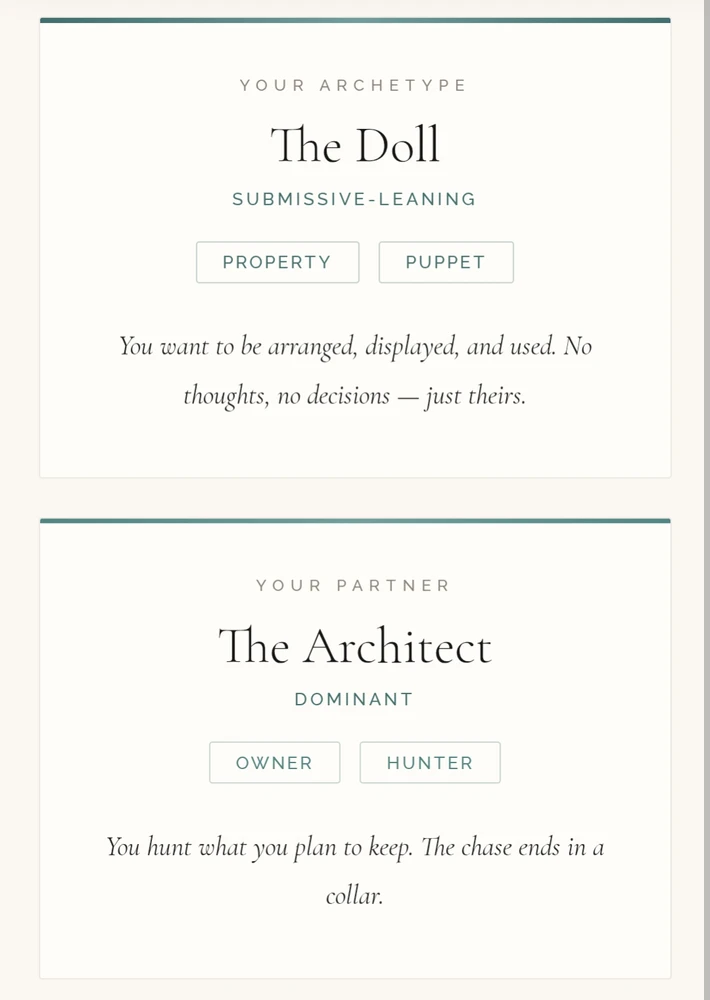Image resolution: width=710 pixels, height=1000 pixels.
Task: Click the heading The Architect
Action: click(x=355, y=647)
